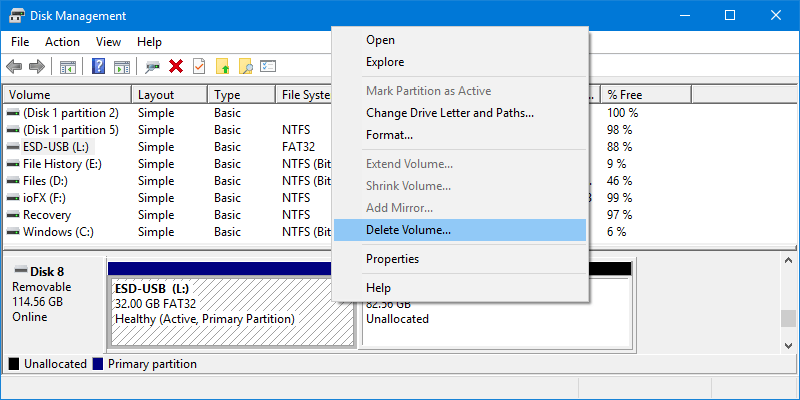
Task: Open the View menu
Action: [x=108, y=42]
